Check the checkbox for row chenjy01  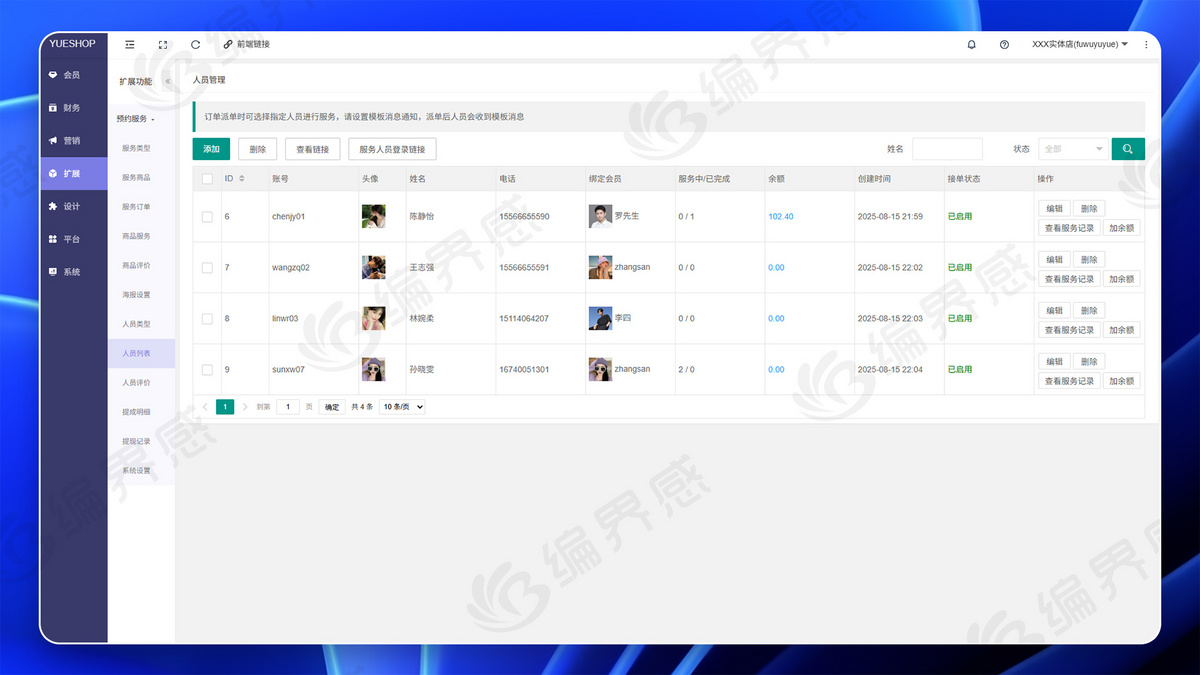point(207,217)
